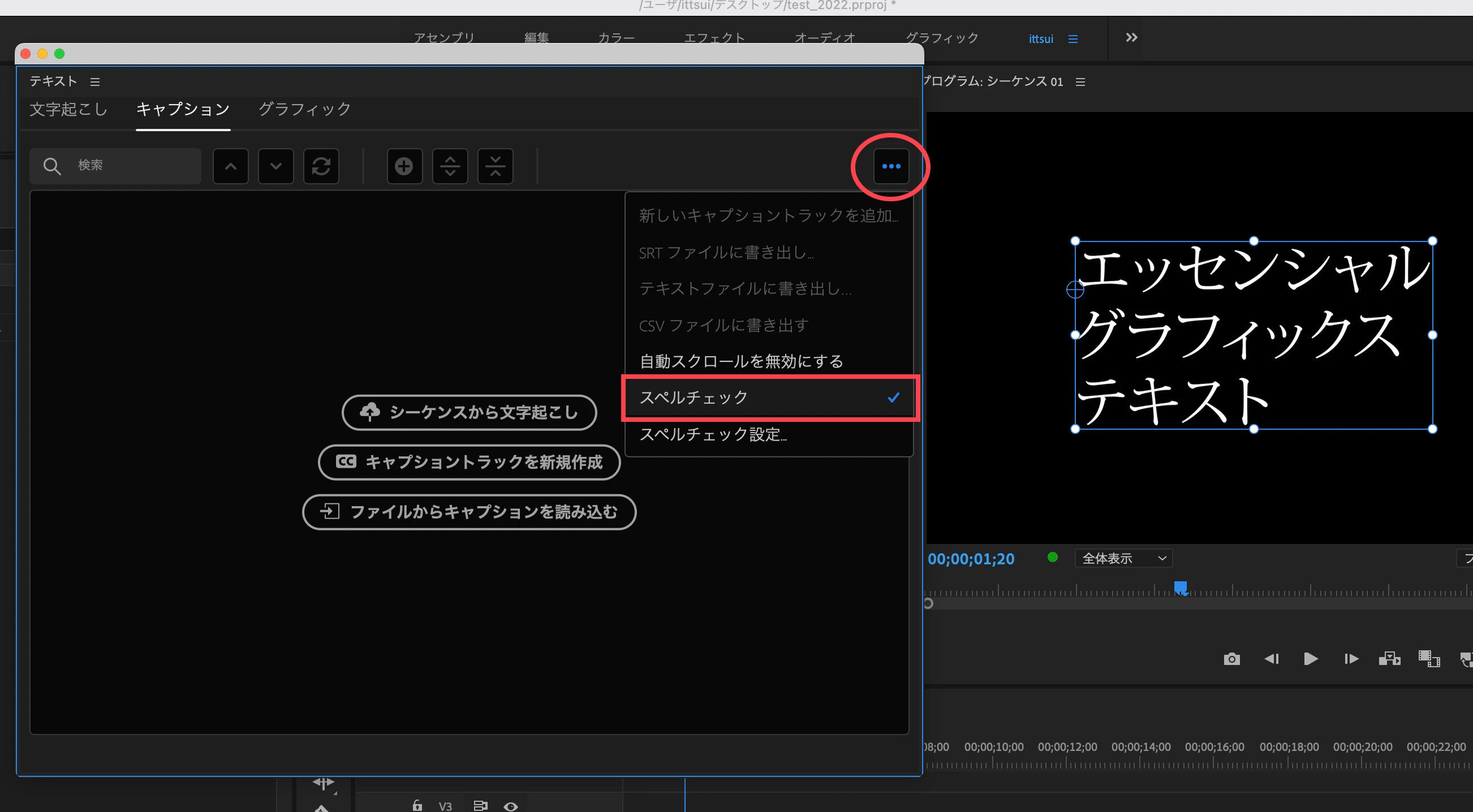This screenshot has width=1473, height=812.
Task: Go to previous search result arrow
Action: (230, 166)
